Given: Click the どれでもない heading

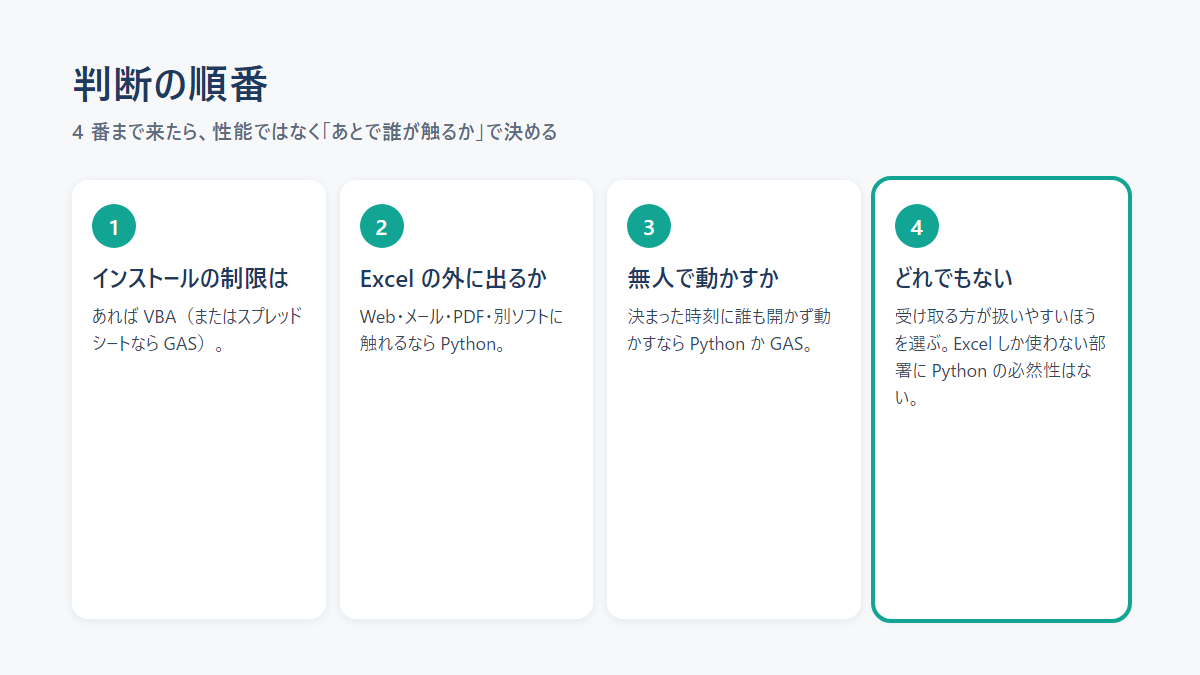Looking at the screenshot, I should tap(954, 278).
